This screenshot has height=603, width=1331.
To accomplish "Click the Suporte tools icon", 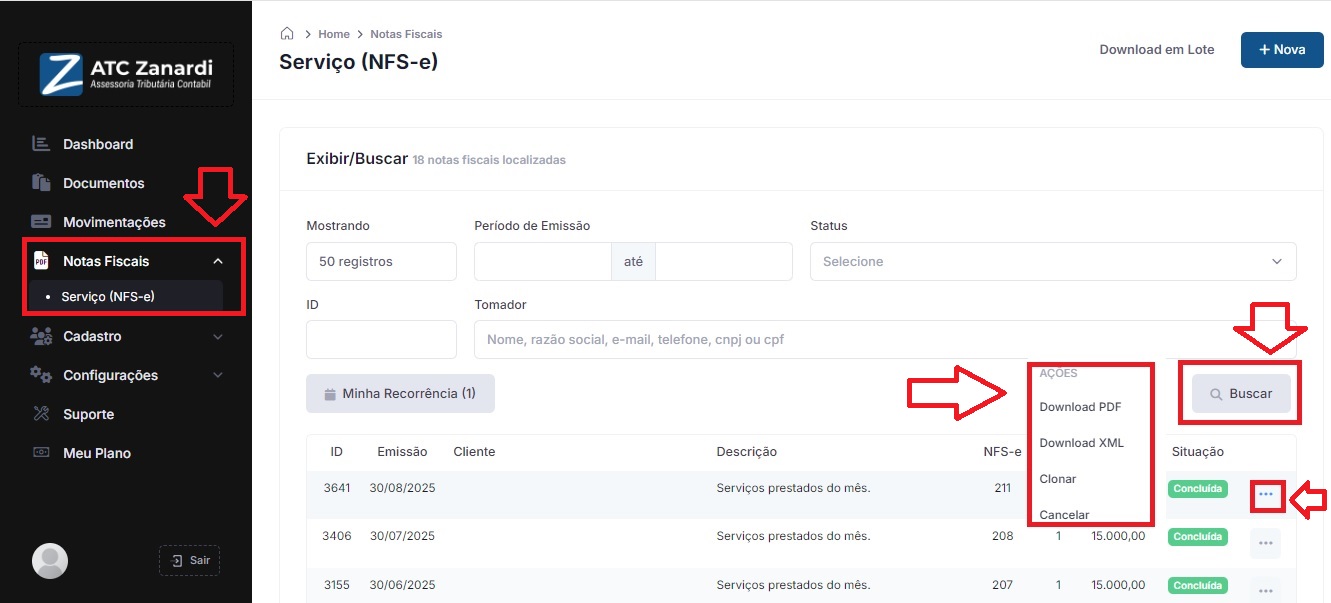I will [x=41, y=414].
